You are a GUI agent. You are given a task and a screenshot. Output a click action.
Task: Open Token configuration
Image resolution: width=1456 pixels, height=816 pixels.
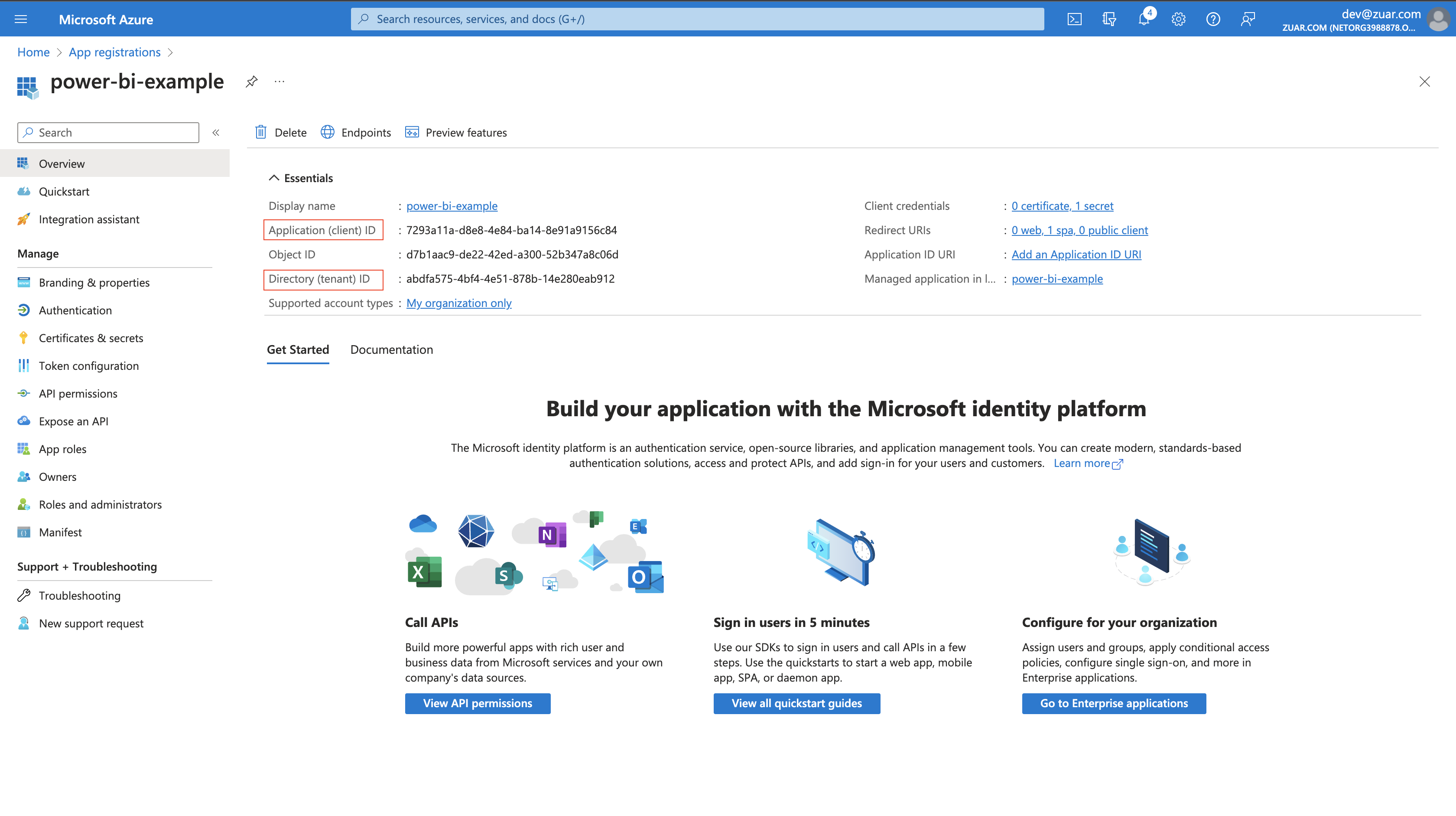point(115,366)
